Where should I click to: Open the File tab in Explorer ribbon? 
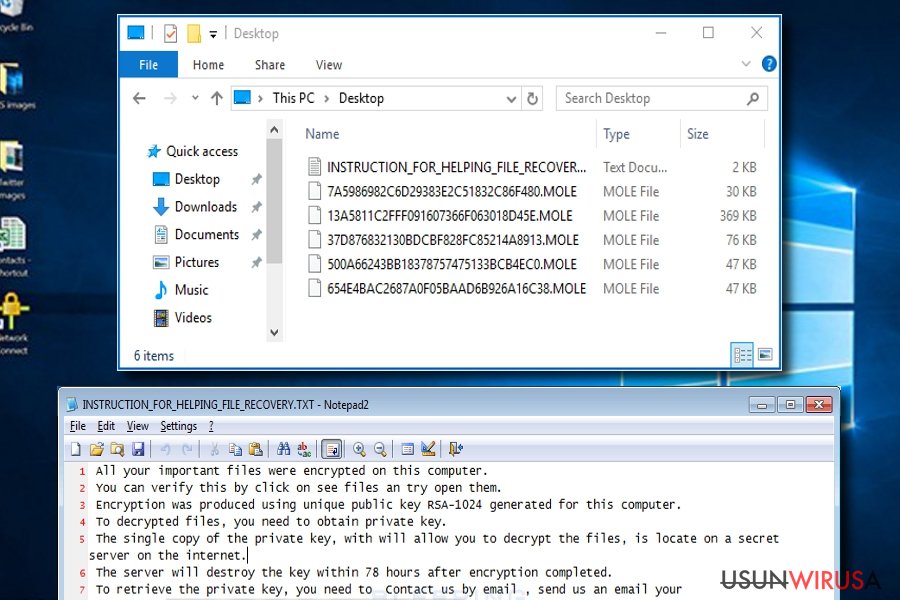149,65
